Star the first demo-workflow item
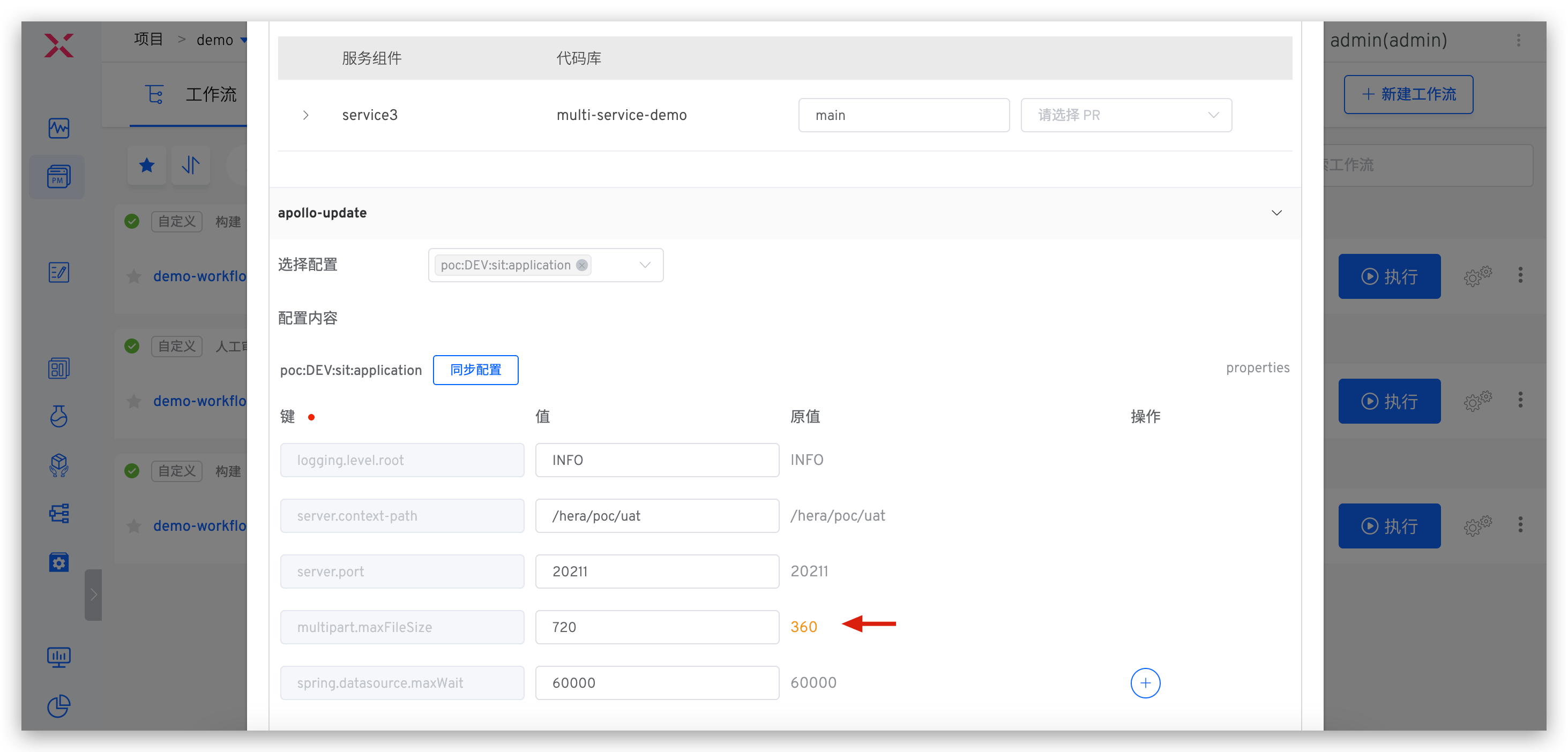This screenshot has width=1568, height=752. click(x=134, y=276)
